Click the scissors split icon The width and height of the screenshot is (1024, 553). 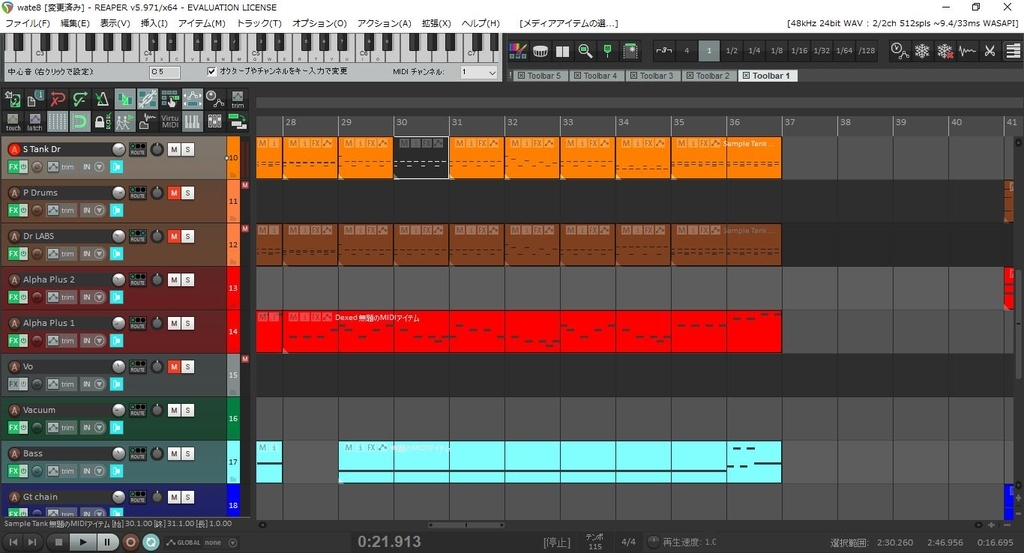click(x=990, y=51)
